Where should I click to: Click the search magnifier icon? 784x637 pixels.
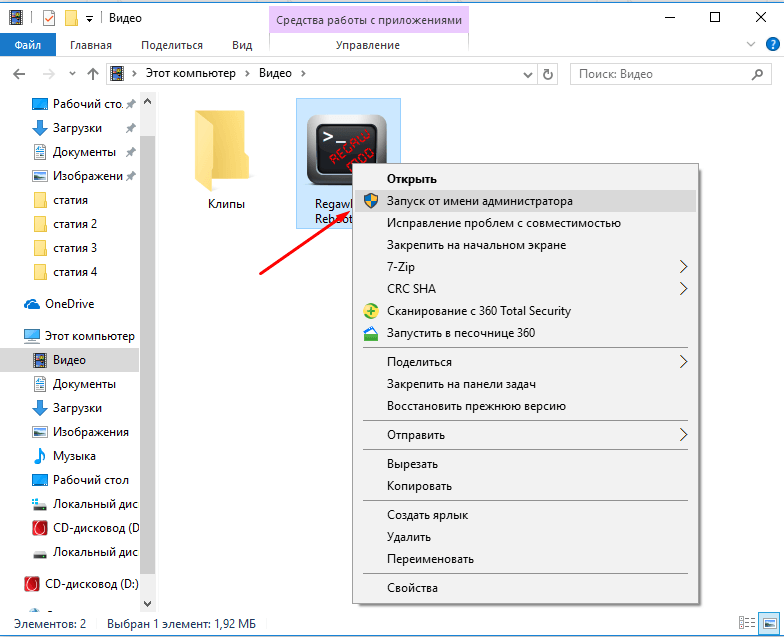(757, 74)
